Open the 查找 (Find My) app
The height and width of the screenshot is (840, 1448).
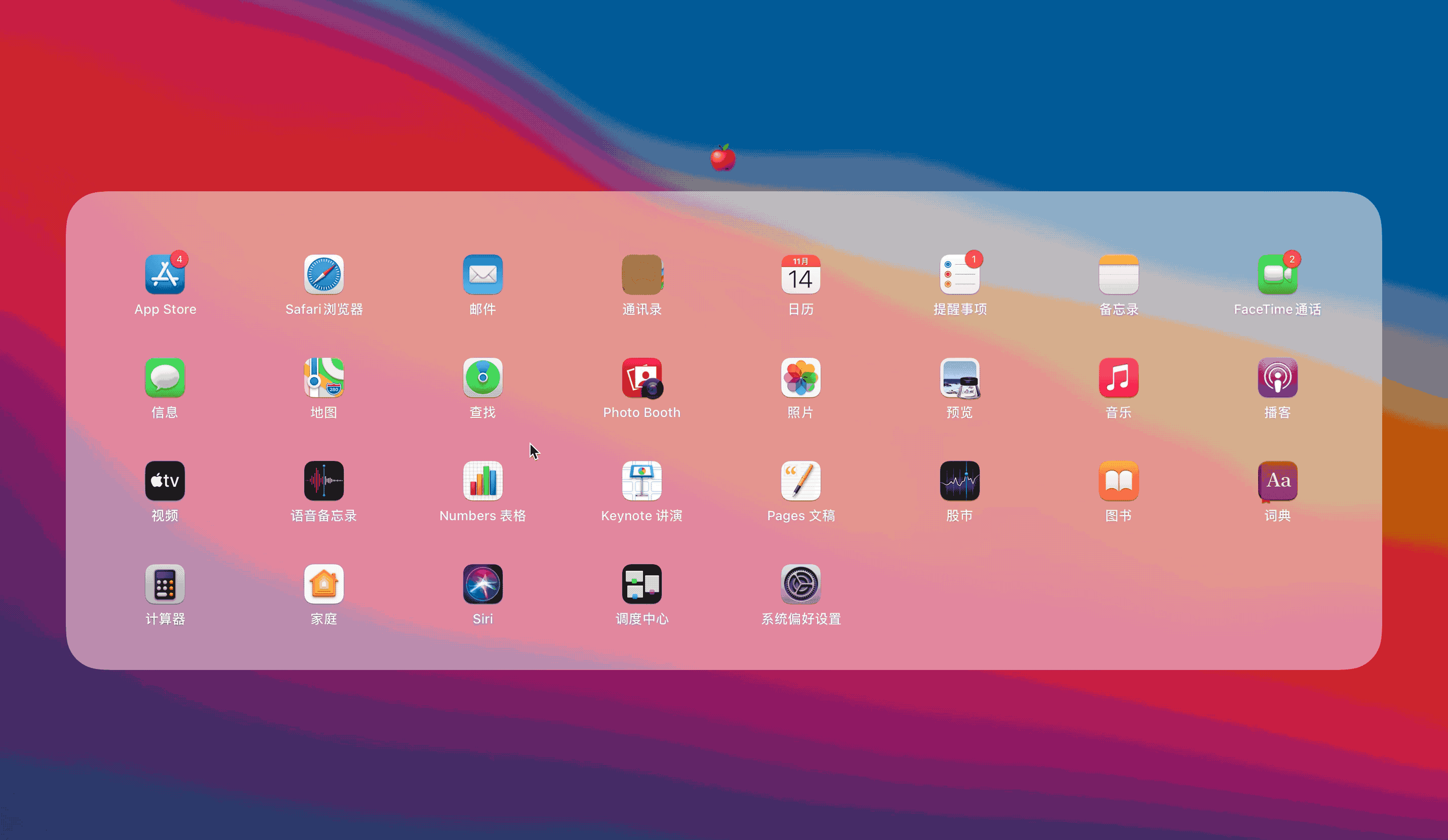[482, 378]
